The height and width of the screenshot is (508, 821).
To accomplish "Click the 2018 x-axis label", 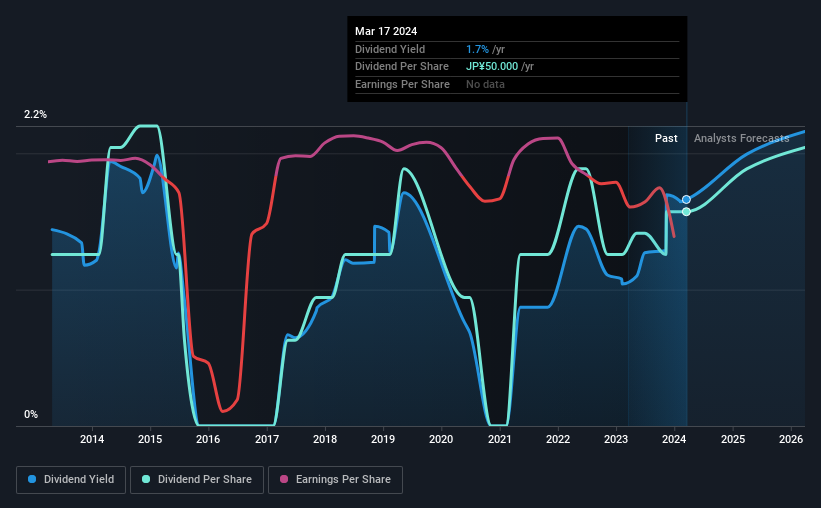I will tap(325, 439).
